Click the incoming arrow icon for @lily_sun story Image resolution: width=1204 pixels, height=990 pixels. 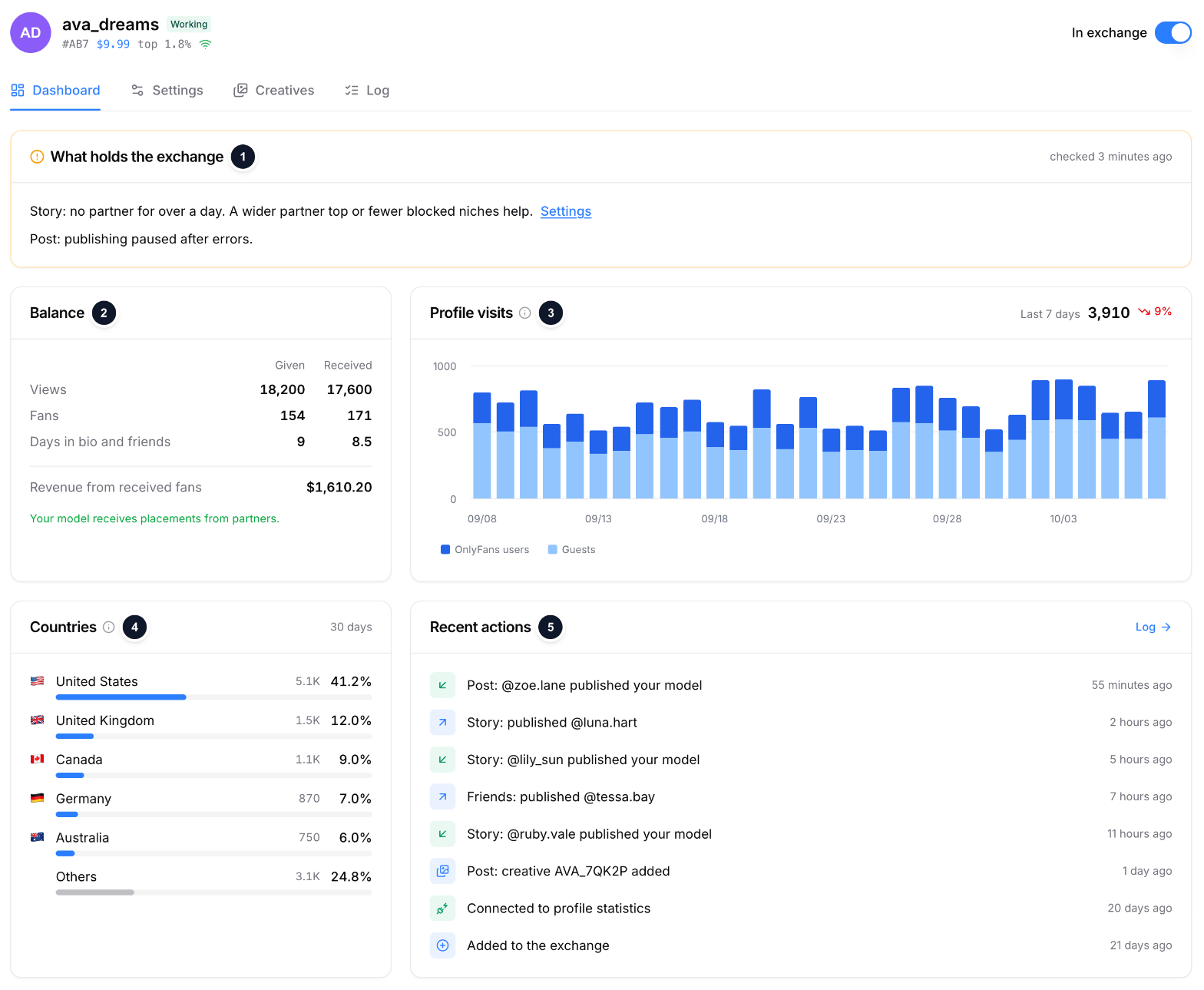(443, 760)
